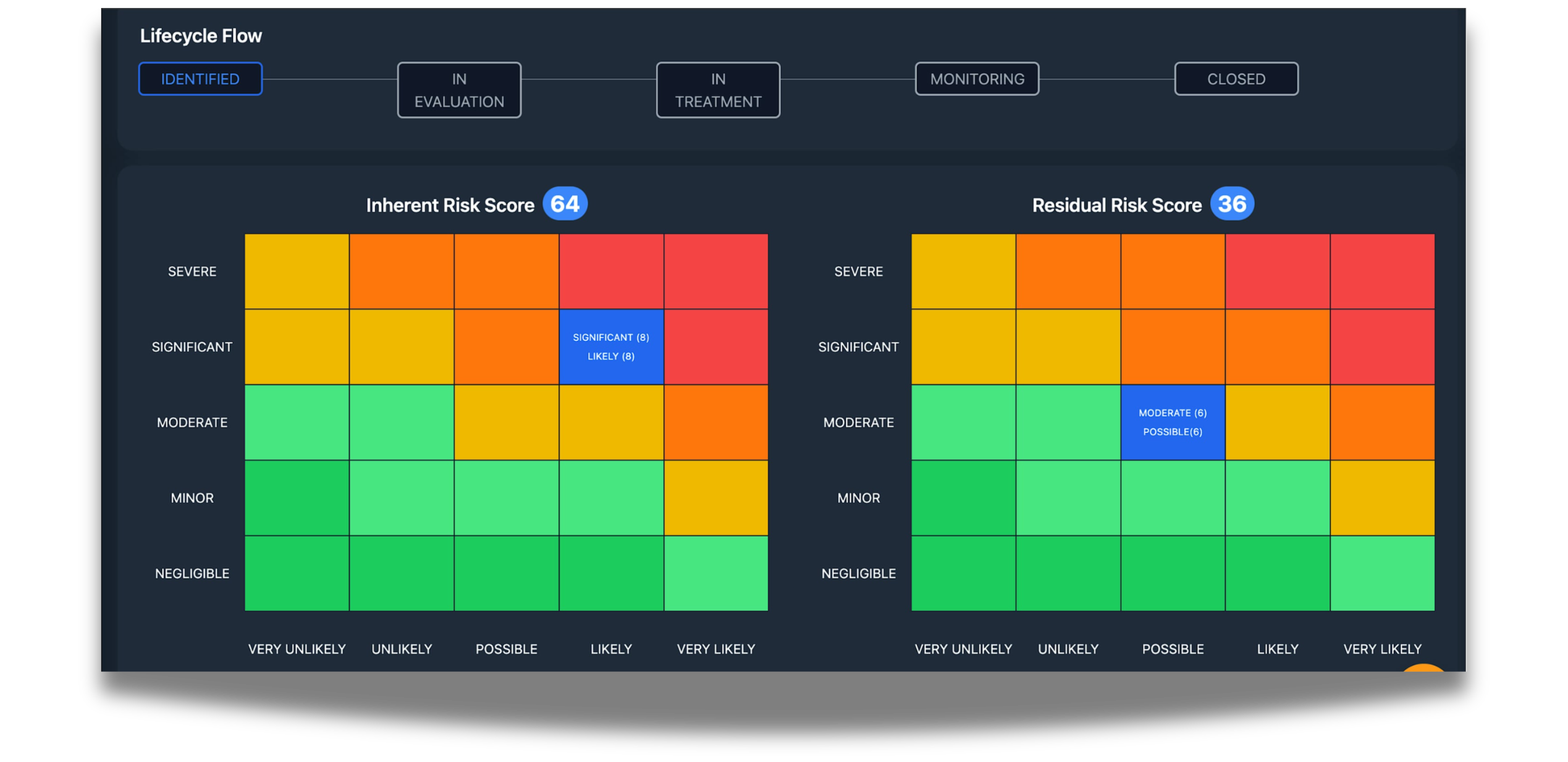The height and width of the screenshot is (762, 1568).
Task: Click Negligible/Very Unlikely cell in inherent matrix
Action: (297, 573)
